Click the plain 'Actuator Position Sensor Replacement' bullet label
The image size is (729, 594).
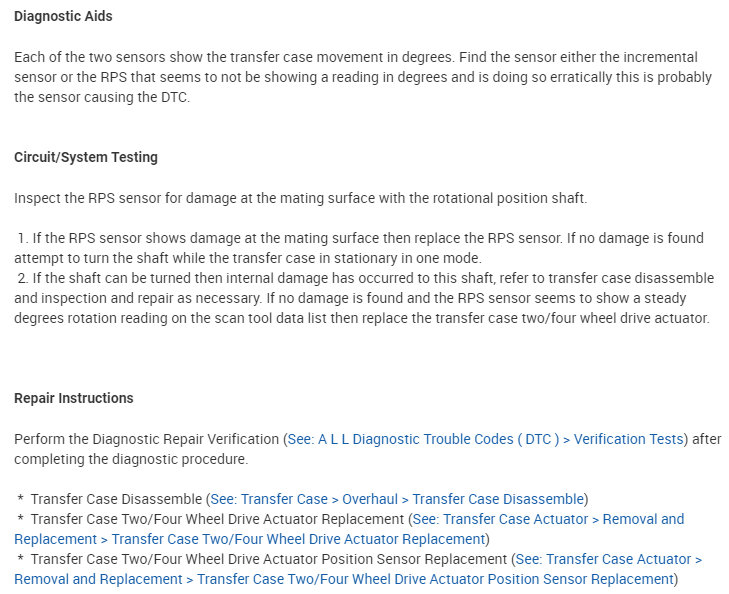pyautogui.click(x=268, y=559)
